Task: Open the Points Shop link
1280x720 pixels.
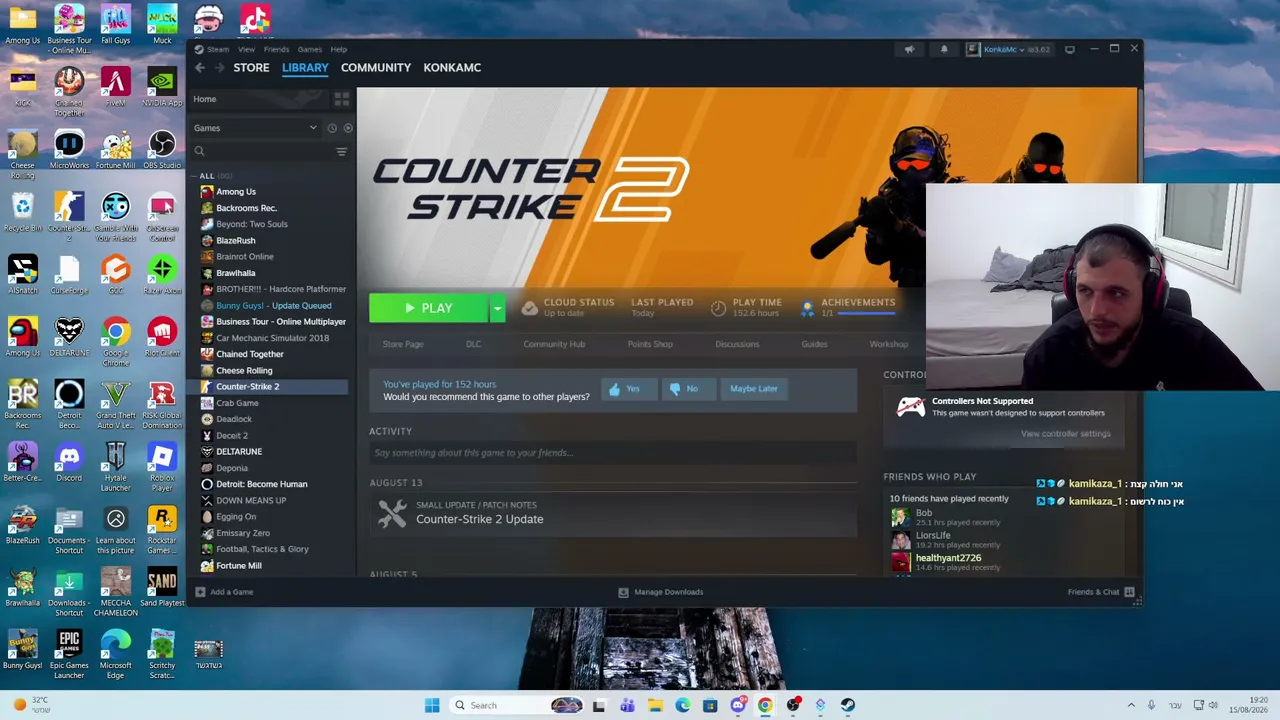Action: [650, 344]
